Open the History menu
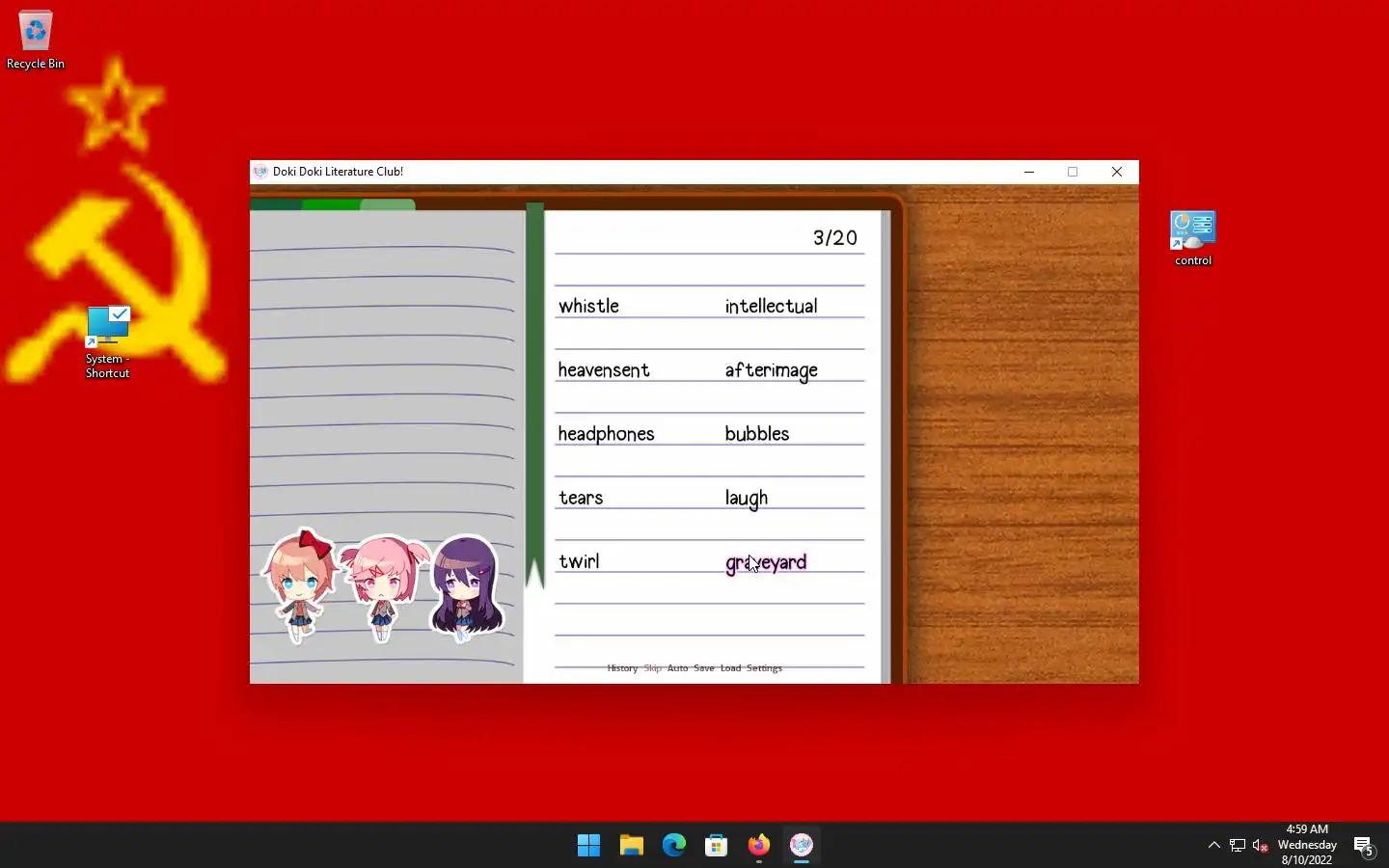1389x868 pixels. tap(622, 668)
